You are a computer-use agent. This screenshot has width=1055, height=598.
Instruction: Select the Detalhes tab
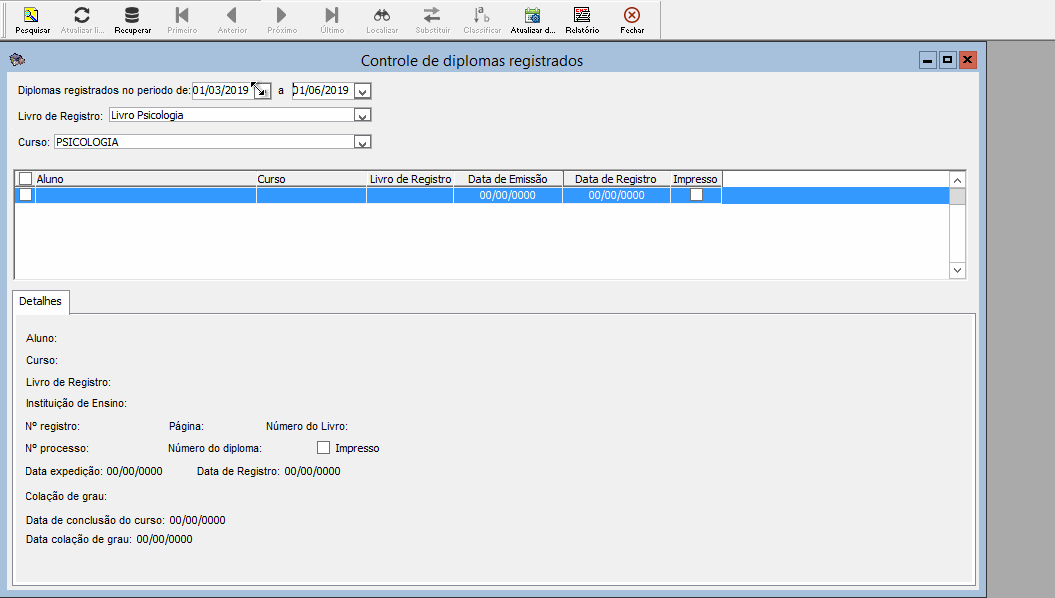(x=41, y=301)
